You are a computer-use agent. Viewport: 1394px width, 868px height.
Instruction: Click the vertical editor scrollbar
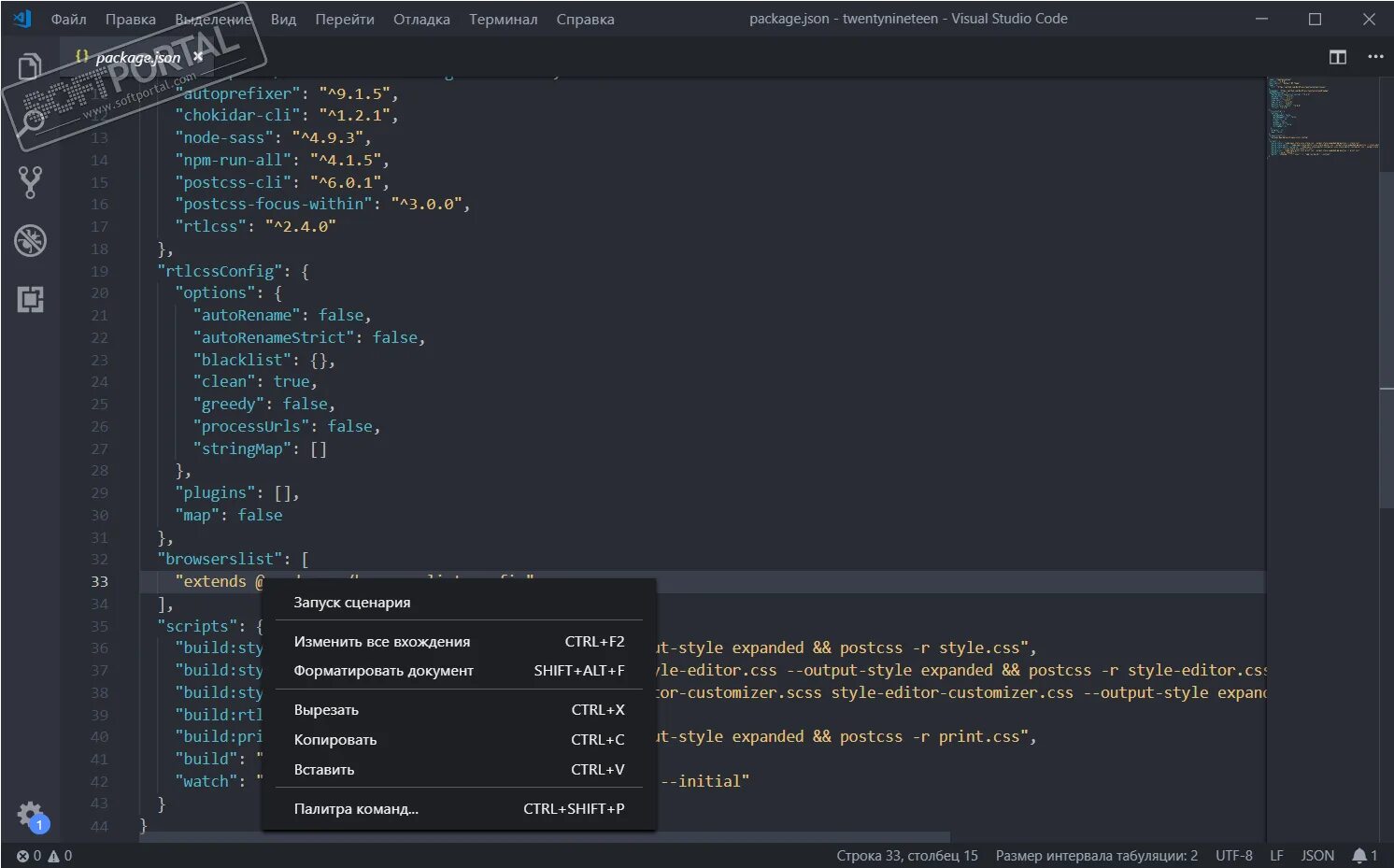[1387, 341]
